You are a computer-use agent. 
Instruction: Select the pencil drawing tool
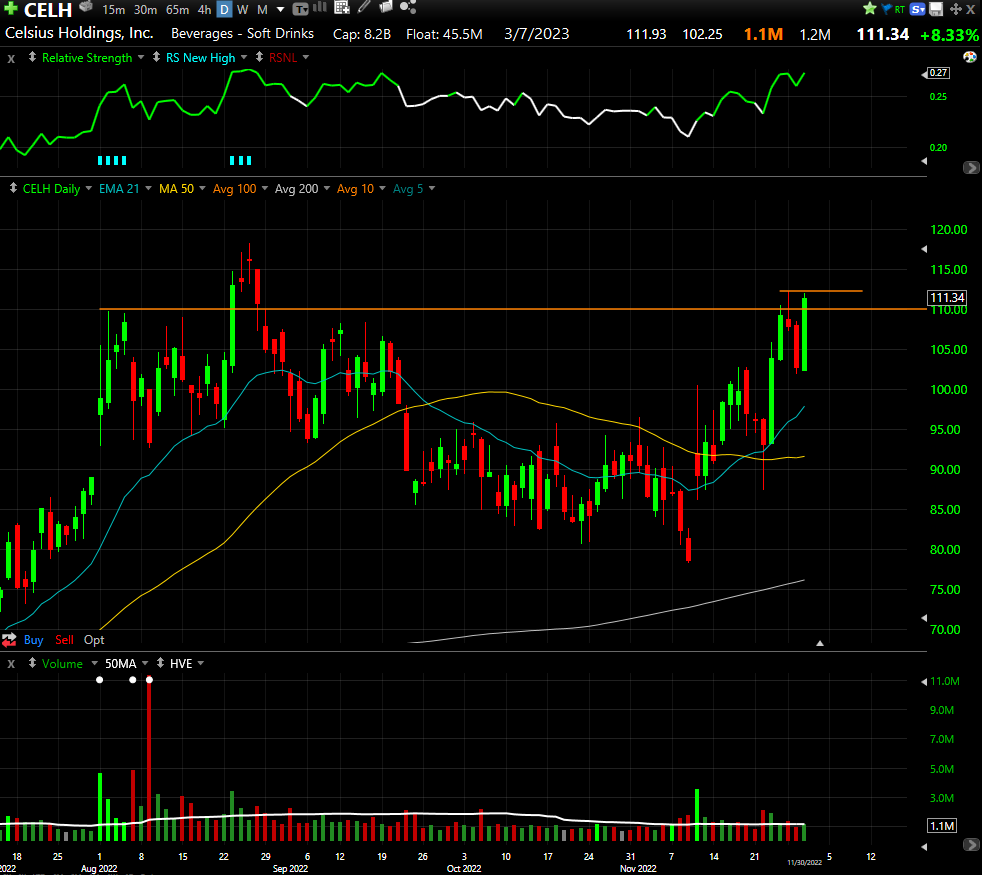pyautogui.click(x=364, y=7)
